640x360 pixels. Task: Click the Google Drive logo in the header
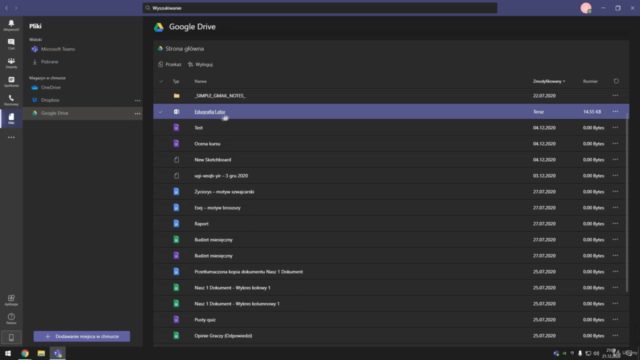pos(159,27)
